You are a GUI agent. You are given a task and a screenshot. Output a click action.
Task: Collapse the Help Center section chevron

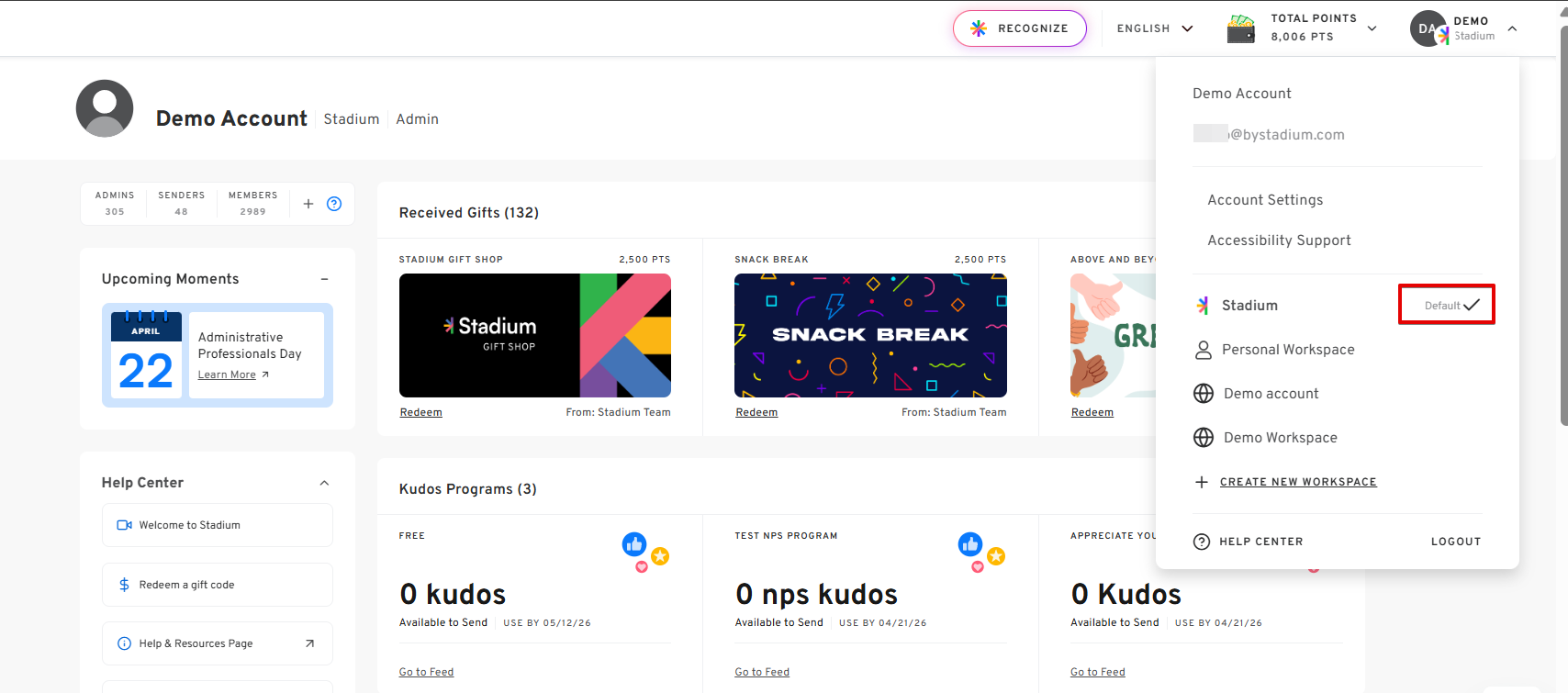click(324, 483)
